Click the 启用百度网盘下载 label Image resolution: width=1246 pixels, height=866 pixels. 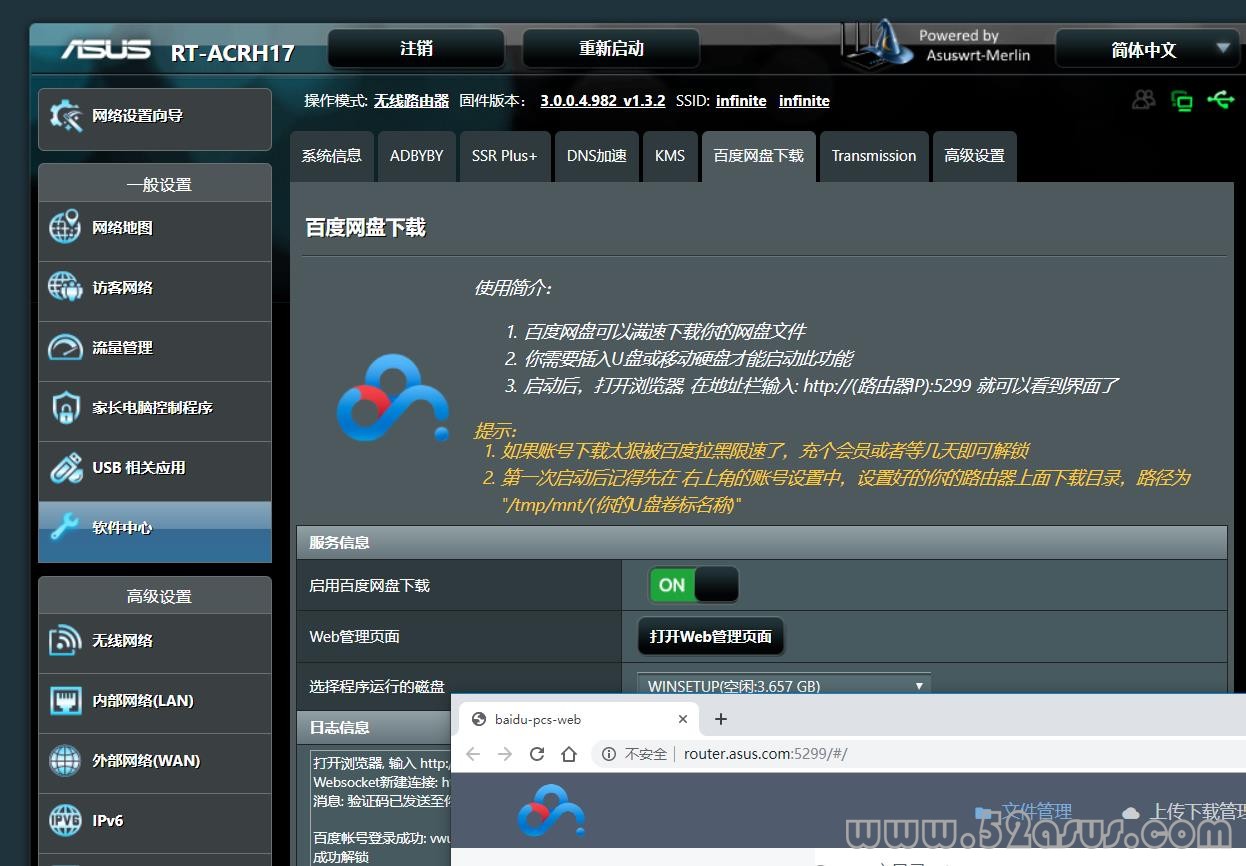click(x=370, y=586)
